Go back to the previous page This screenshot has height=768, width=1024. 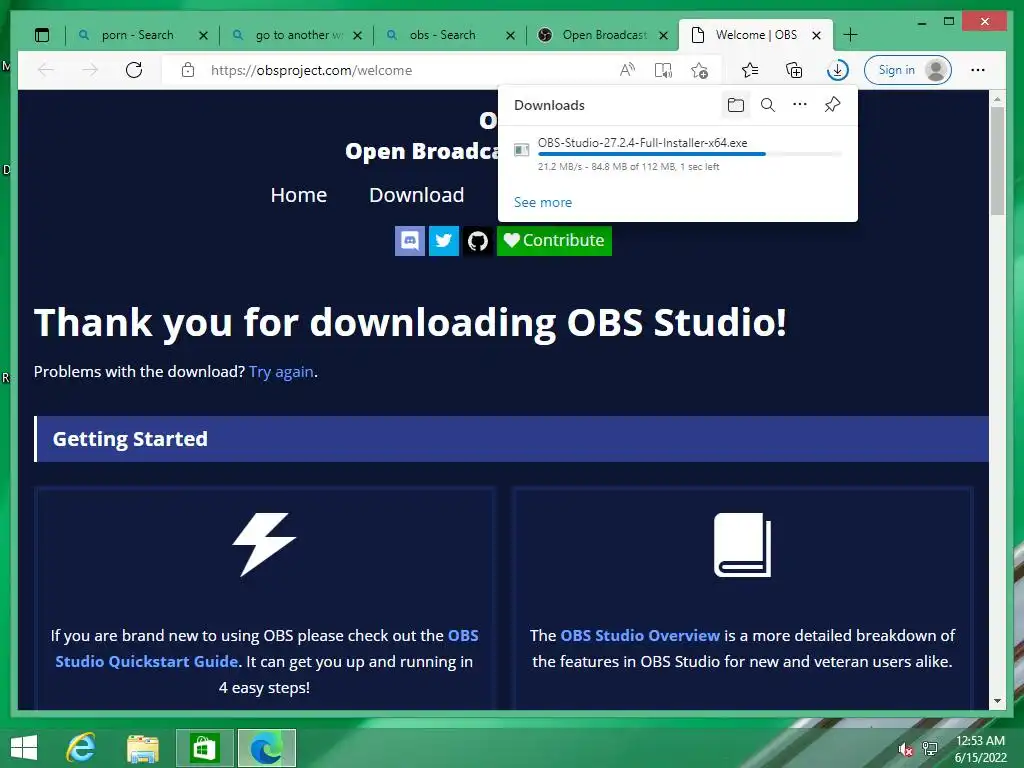46,70
